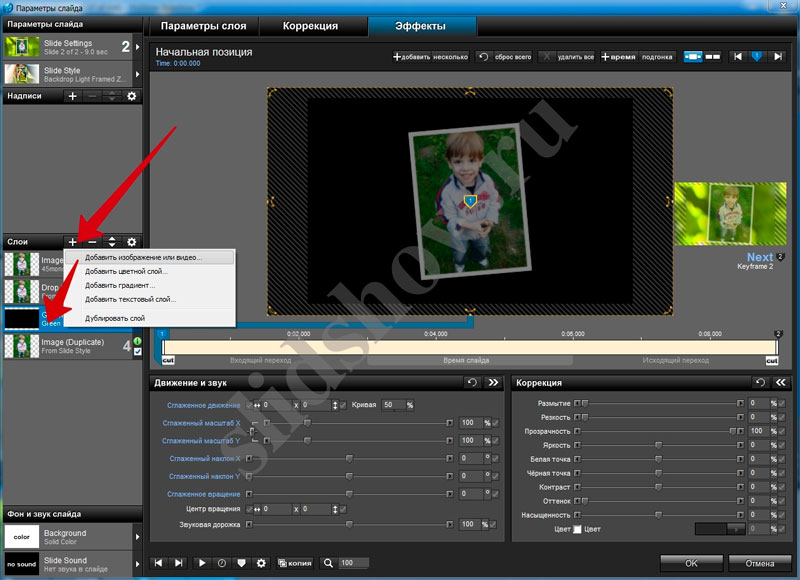The height and width of the screenshot is (580, 800).
Task: Click сброс всего reset button
Action: click(505, 57)
